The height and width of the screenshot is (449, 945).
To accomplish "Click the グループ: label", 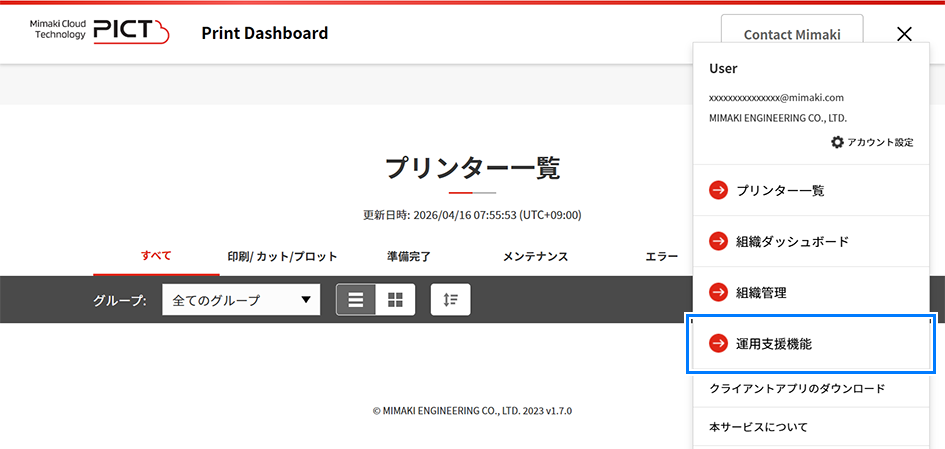I will tap(121, 300).
